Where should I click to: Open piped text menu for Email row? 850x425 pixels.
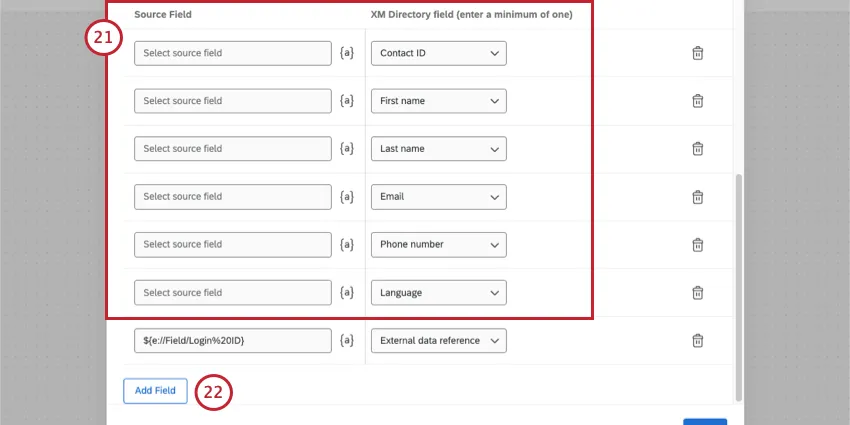(347, 197)
